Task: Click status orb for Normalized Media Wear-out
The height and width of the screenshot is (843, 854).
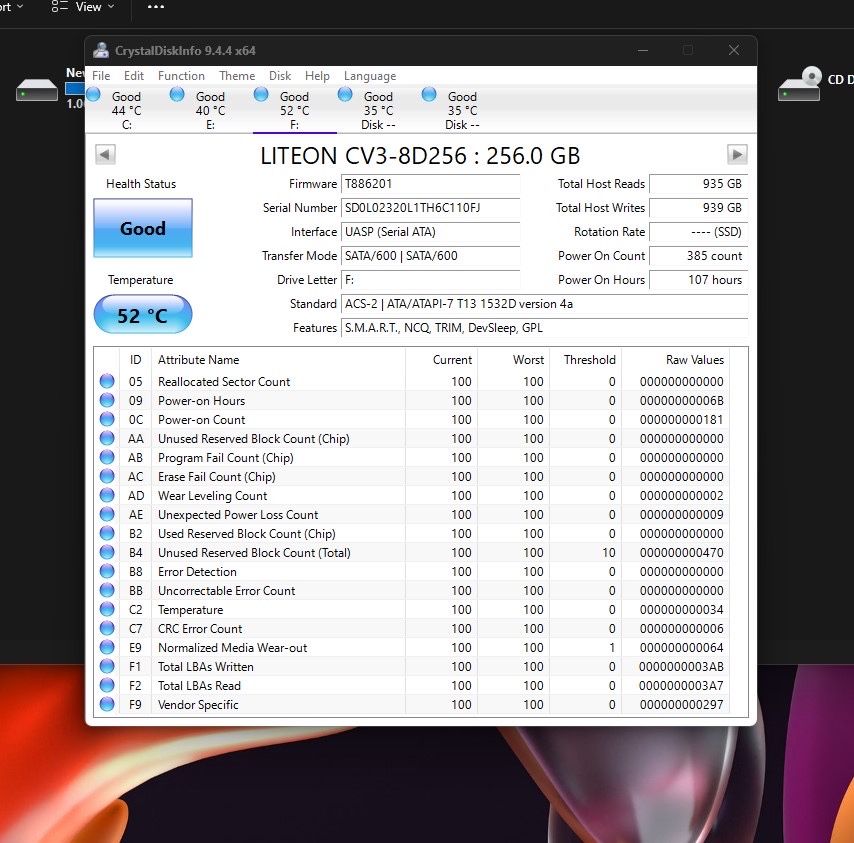Action: tap(107, 647)
